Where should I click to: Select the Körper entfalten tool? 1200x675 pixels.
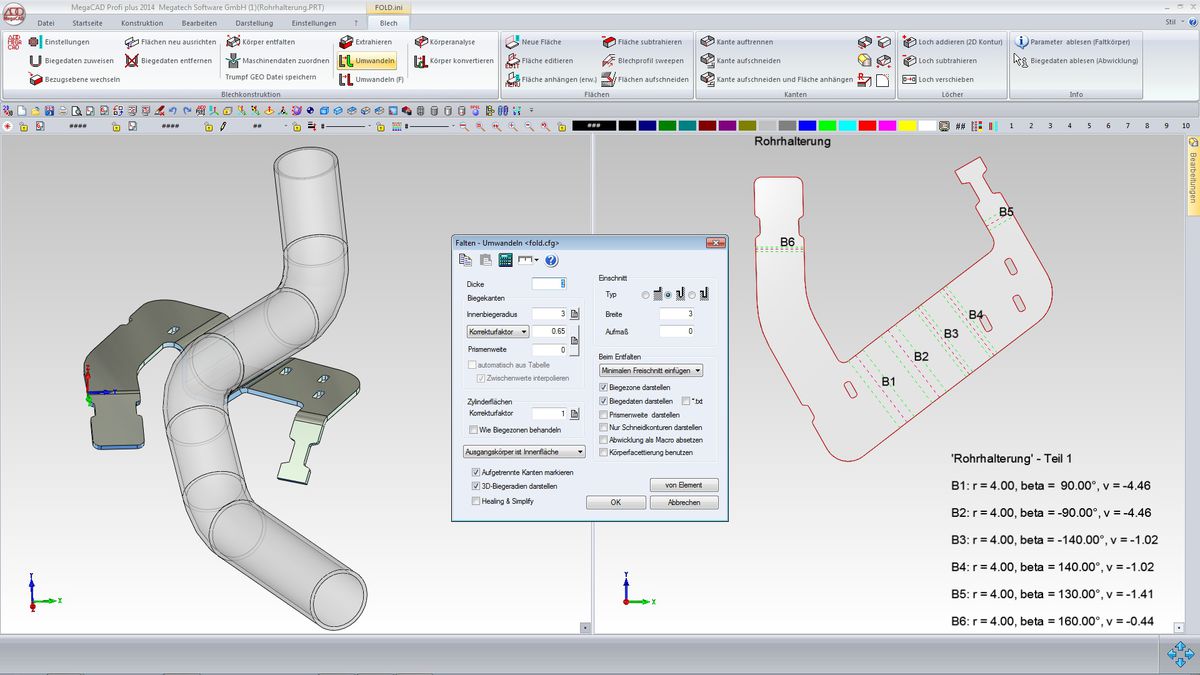[x=233, y=42]
